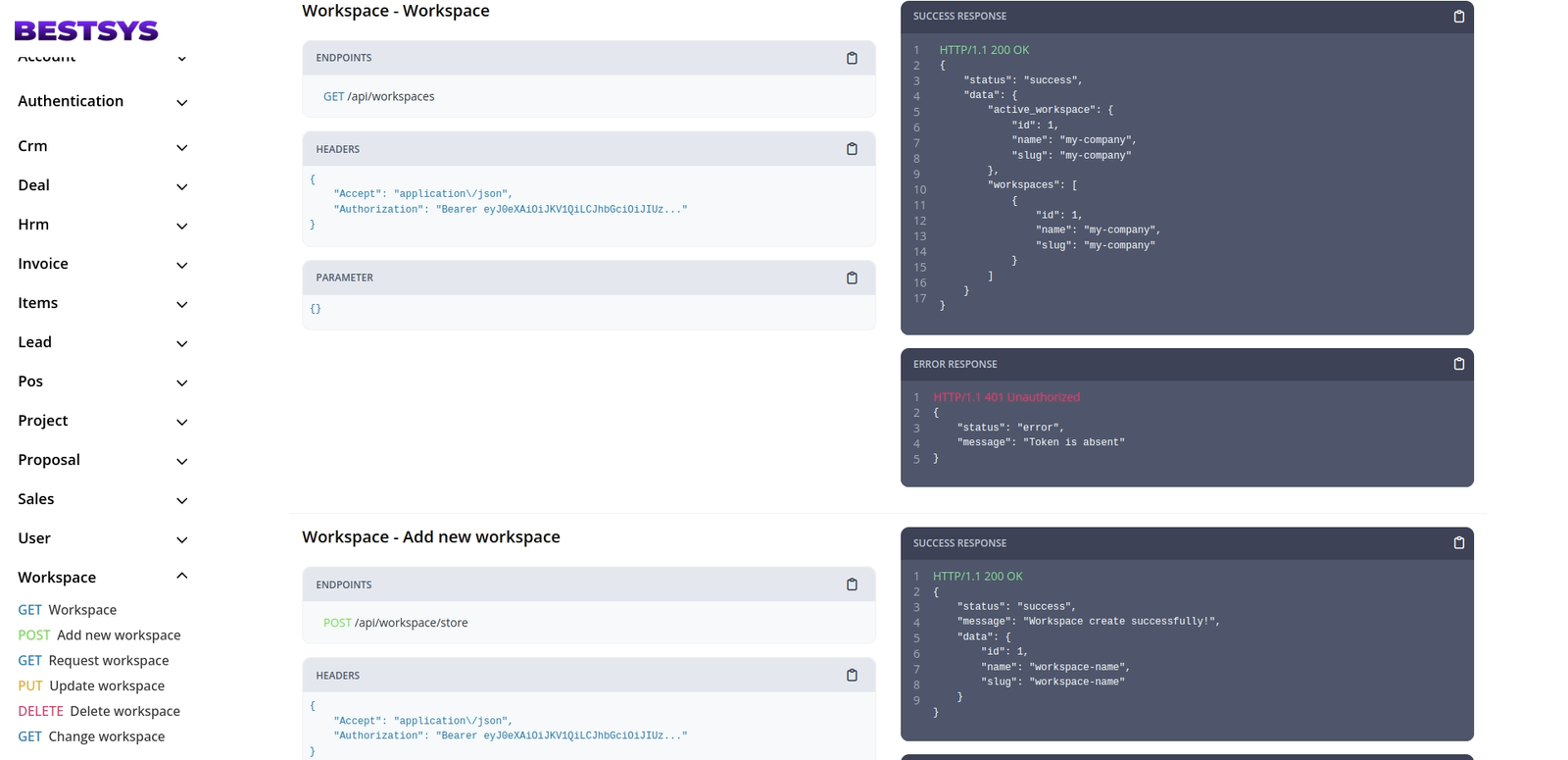Expand the Authentication sidebar section
The image size is (1568, 760).
click(181, 102)
